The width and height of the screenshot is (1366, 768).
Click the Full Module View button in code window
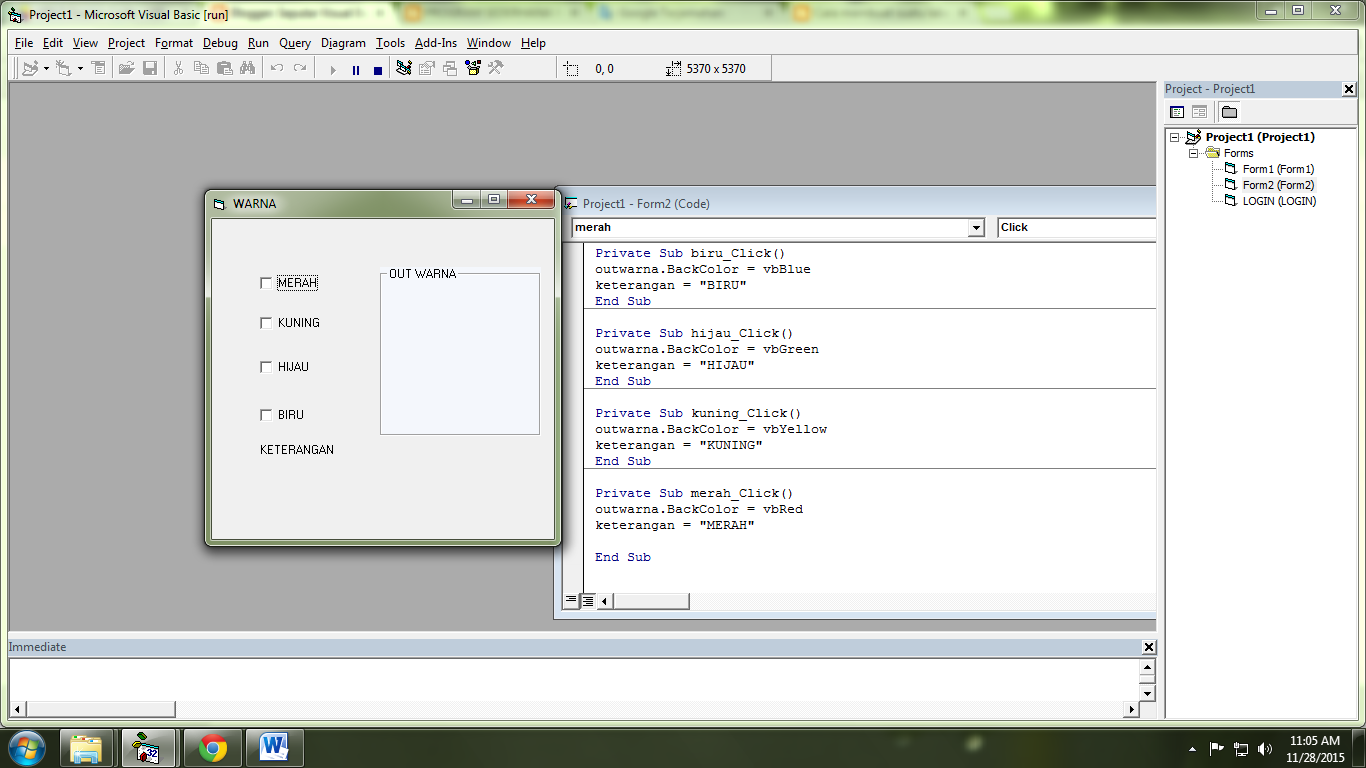(x=588, y=601)
